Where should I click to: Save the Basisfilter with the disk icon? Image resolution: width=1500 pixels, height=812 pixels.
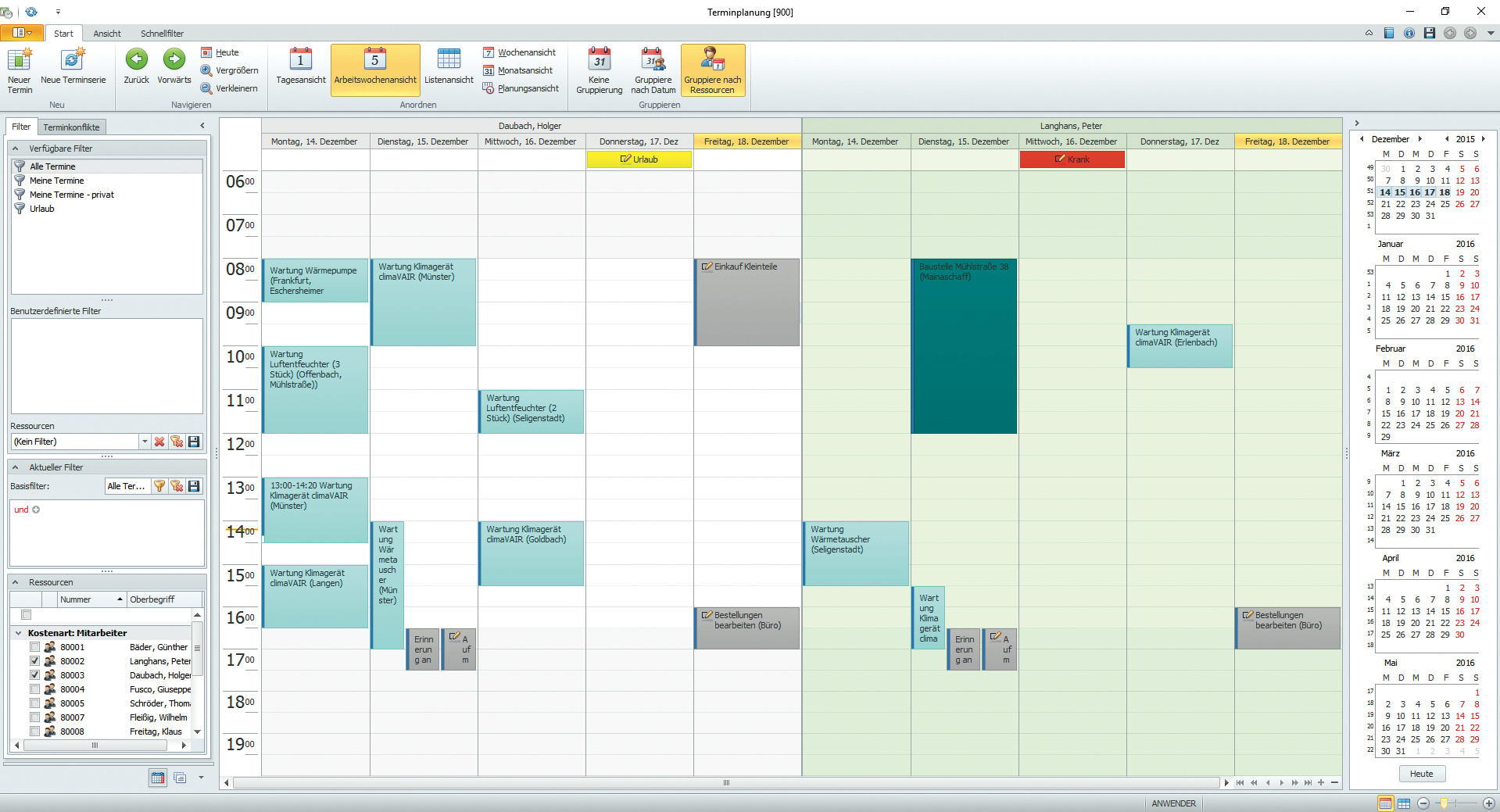[194, 486]
